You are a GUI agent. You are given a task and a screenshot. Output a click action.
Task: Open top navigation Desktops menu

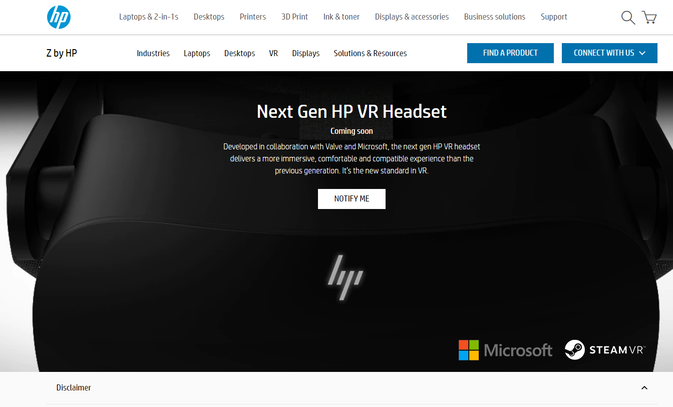pyautogui.click(x=209, y=17)
